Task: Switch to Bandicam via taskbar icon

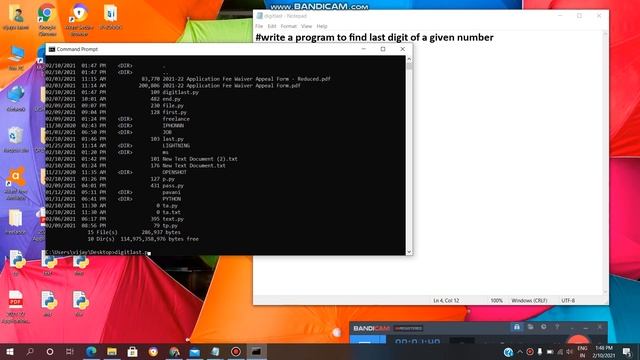Action: [x=236, y=351]
